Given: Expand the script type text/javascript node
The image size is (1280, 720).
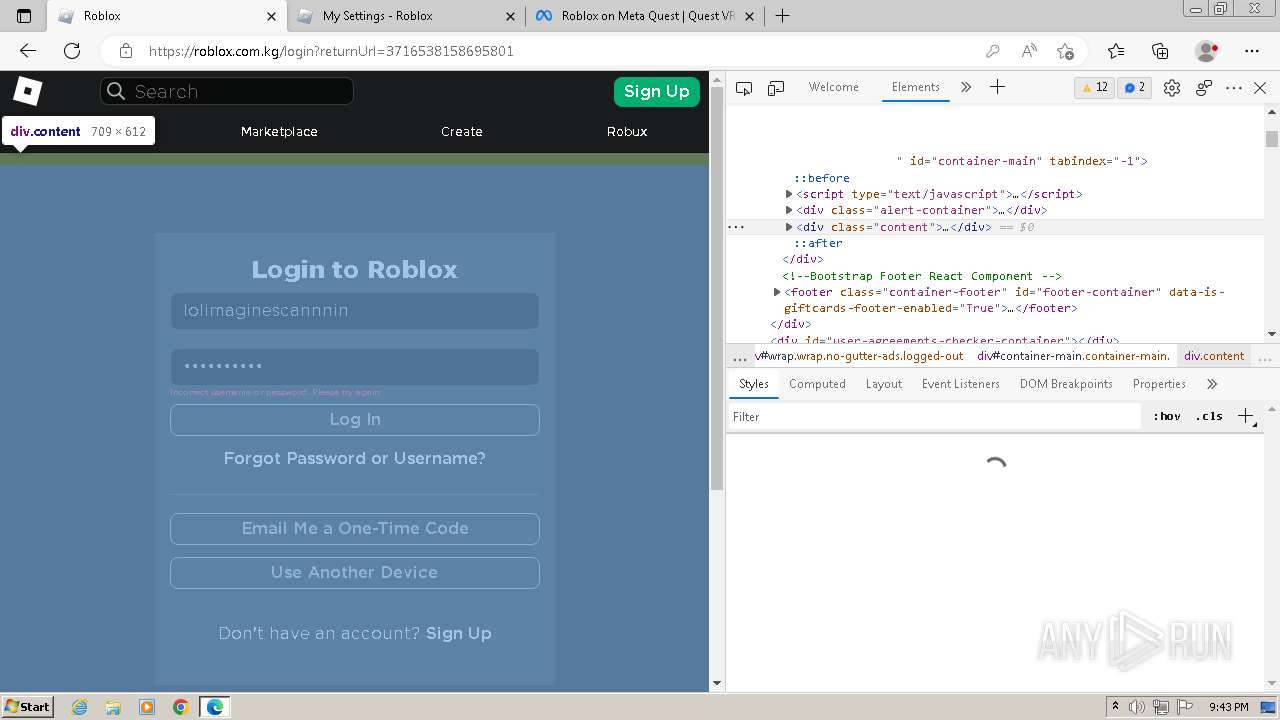Looking at the screenshot, I should pyautogui.click(x=789, y=194).
